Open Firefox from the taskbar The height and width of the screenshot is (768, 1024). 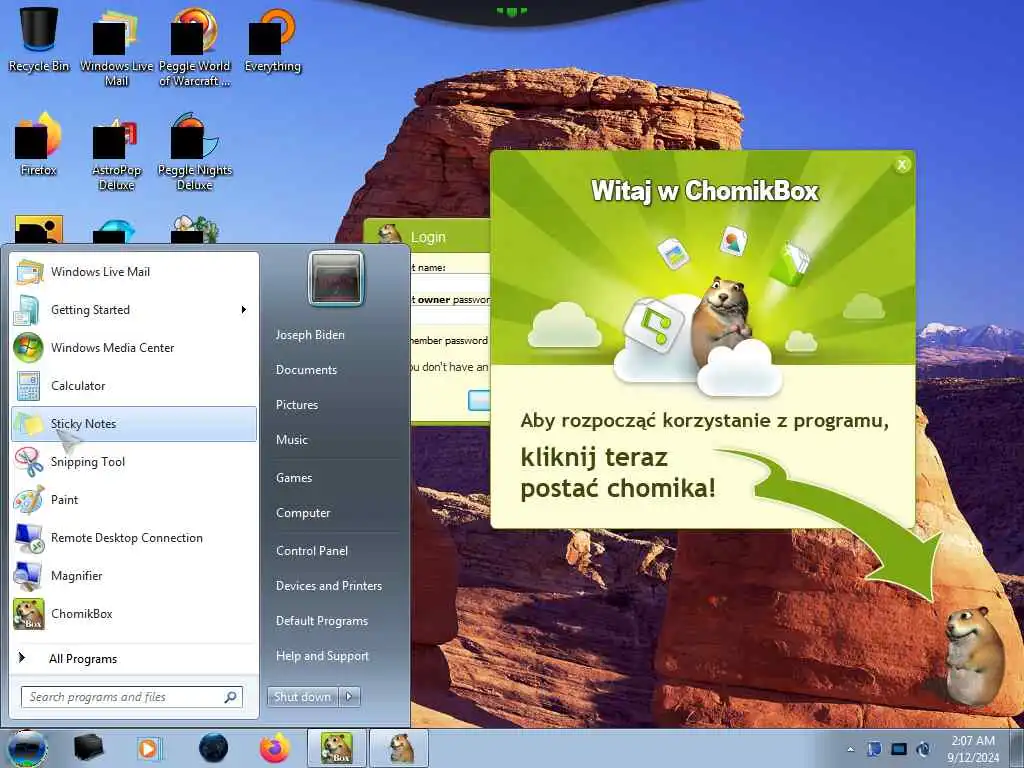click(275, 748)
